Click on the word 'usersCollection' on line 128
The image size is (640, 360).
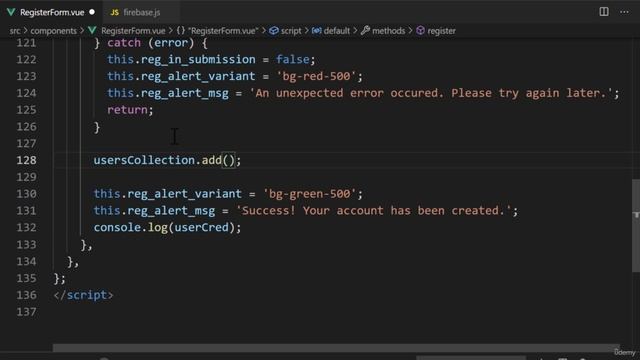point(144,160)
